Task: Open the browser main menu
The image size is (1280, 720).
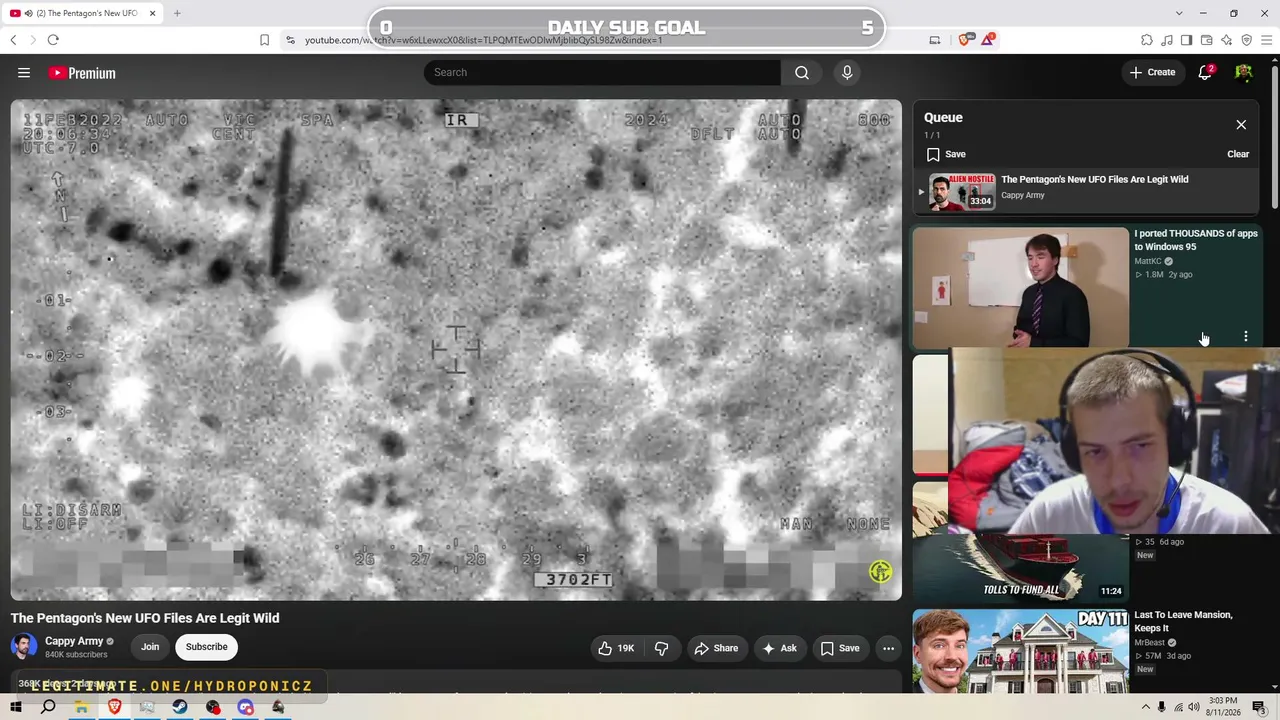Action: (x=1267, y=40)
